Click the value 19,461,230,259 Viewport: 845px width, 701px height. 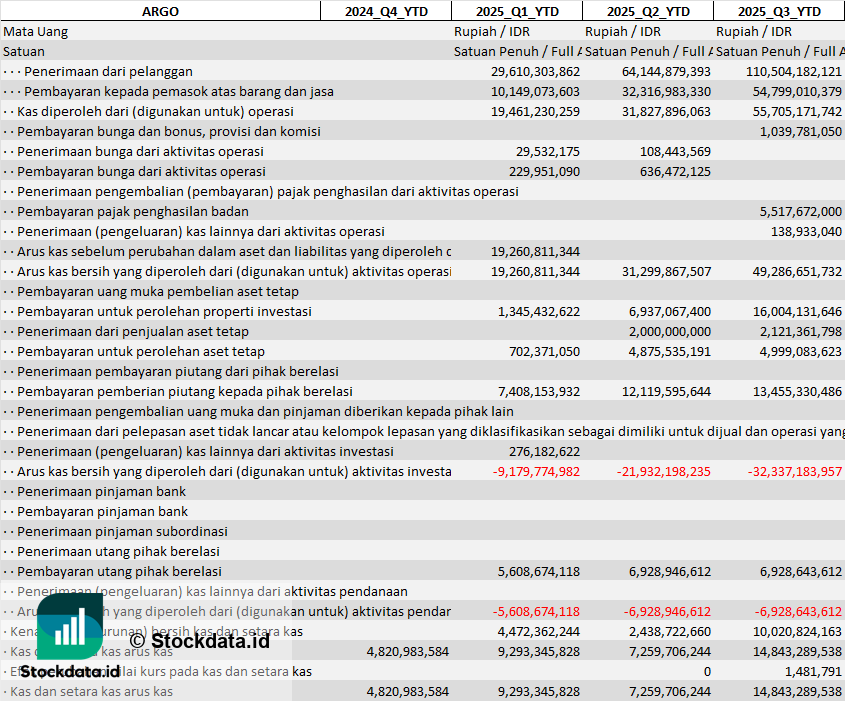coord(535,112)
